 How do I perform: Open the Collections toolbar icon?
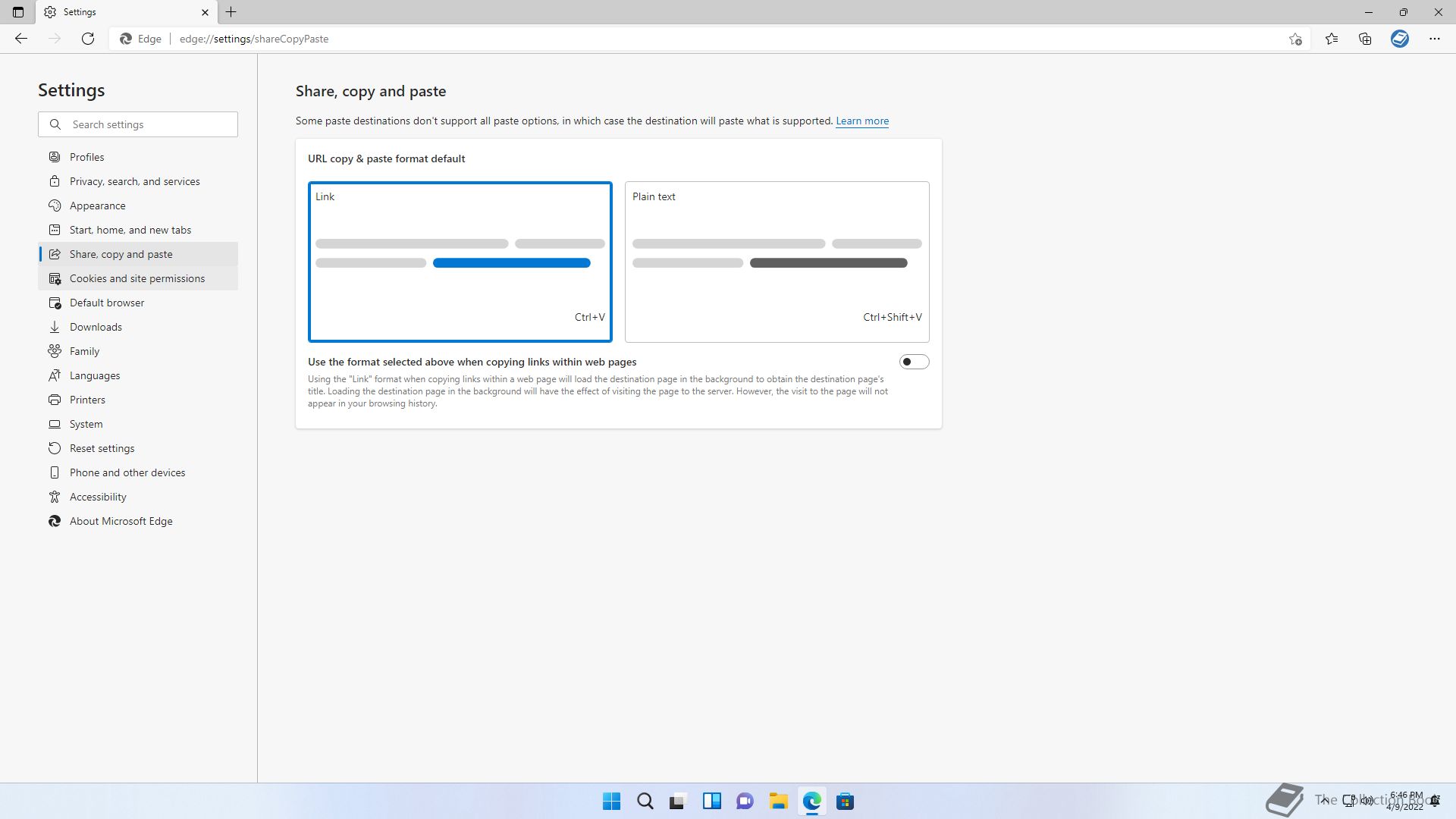coord(1365,39)
